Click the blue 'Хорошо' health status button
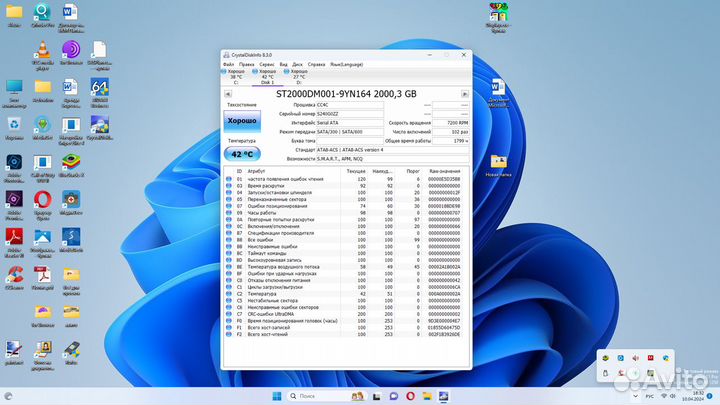Screen dimensions: 720x405 coord(241,121)
